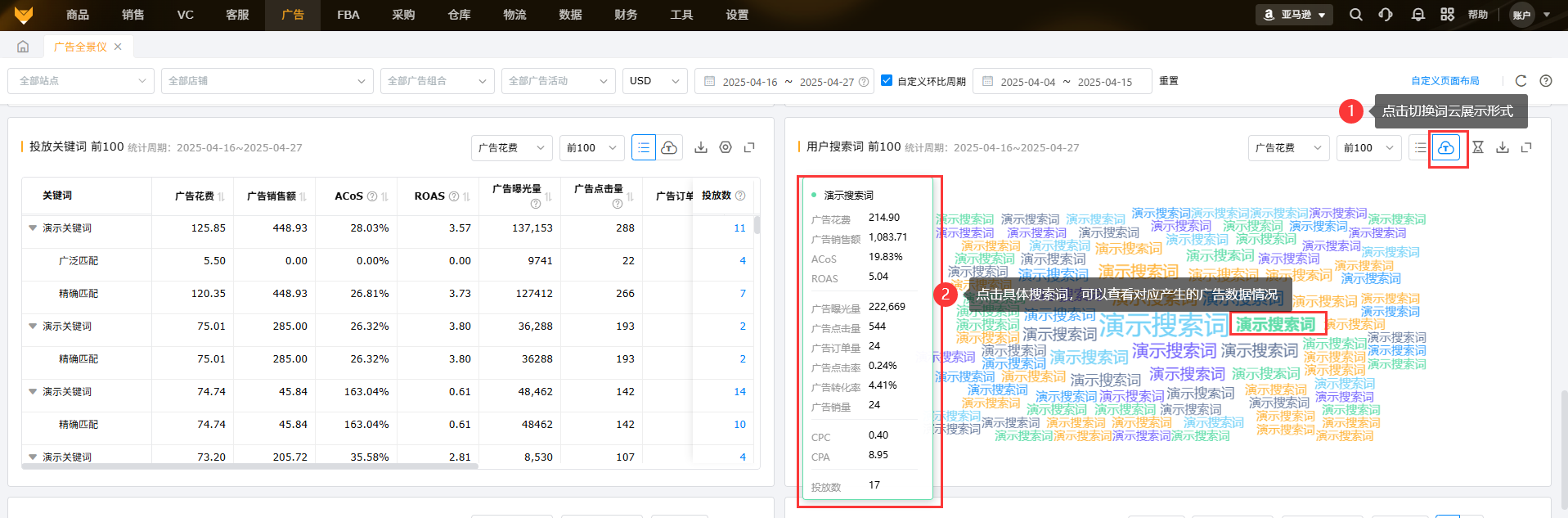Click the 自定义页面布局 link
This screenshot has height=518, width=1568.
click(1444, 81)
